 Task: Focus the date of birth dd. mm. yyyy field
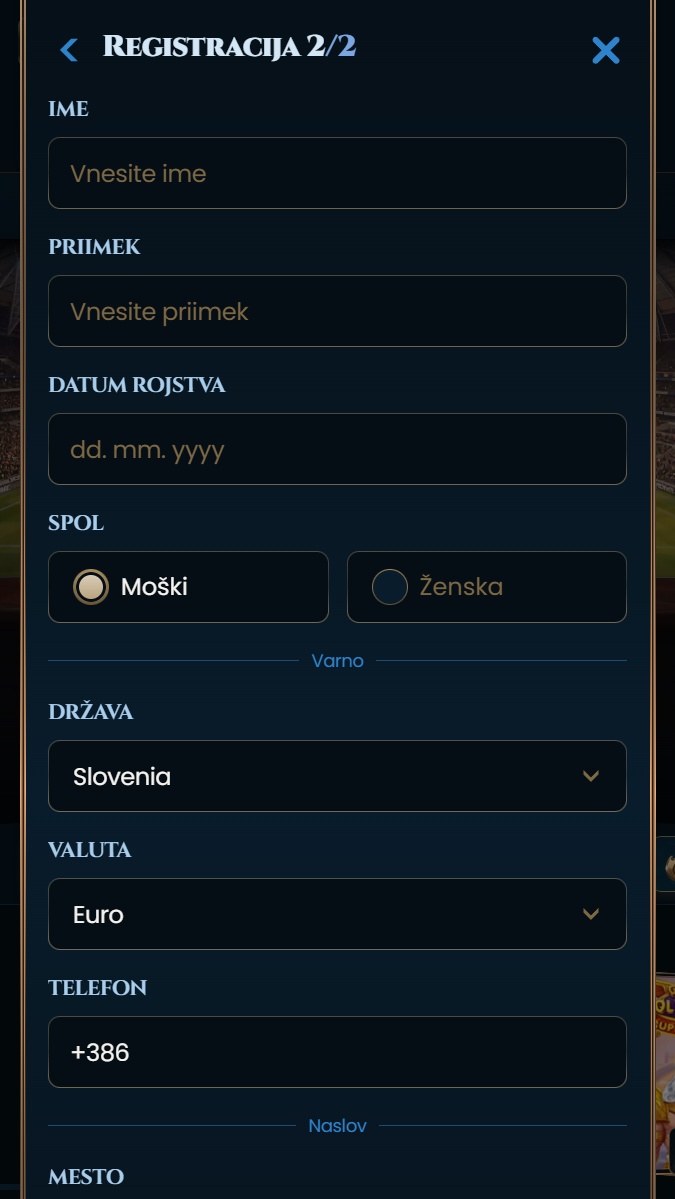[x=337, y=449]
